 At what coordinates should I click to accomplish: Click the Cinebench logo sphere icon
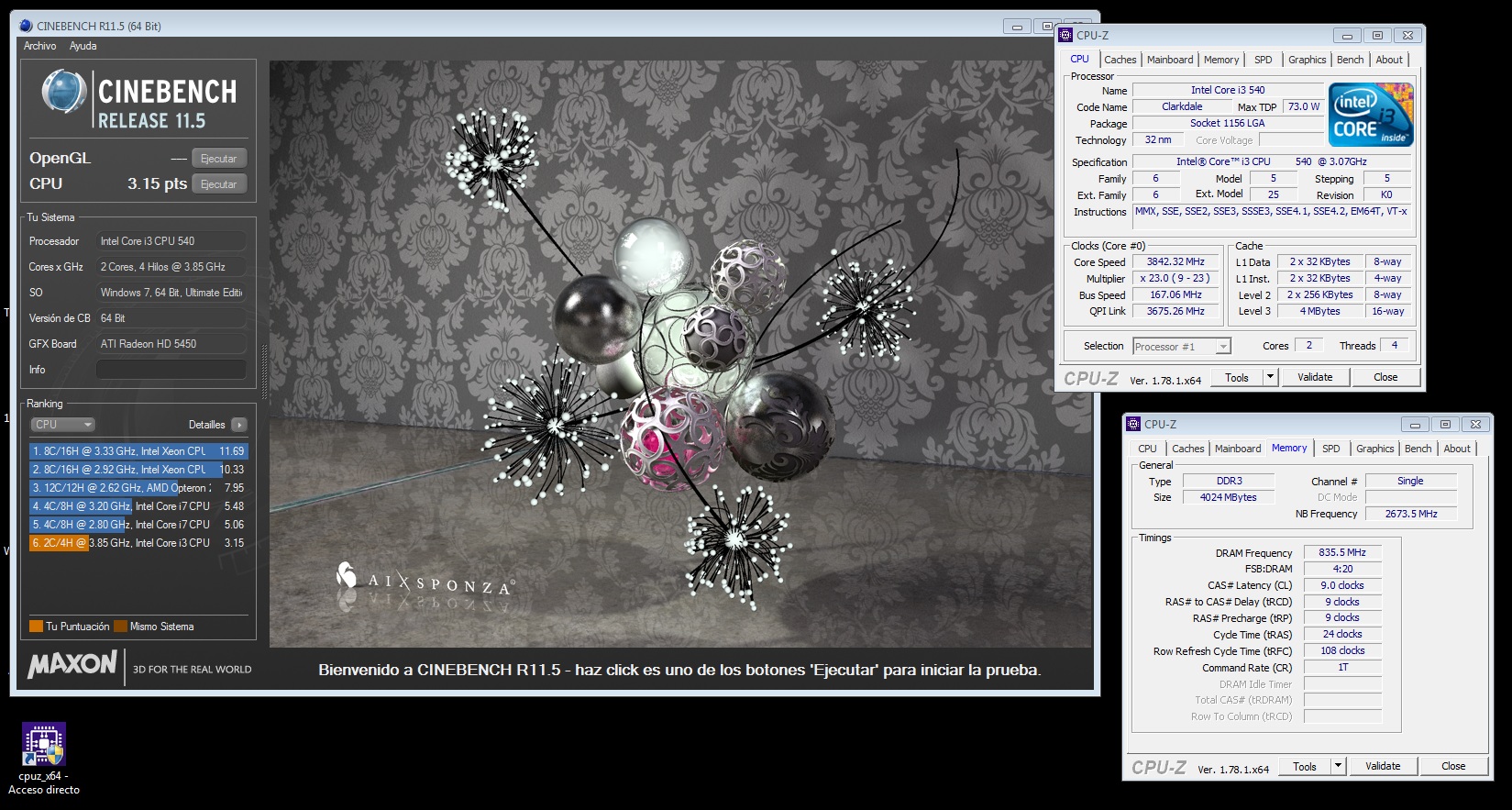(x=64, y=92)
